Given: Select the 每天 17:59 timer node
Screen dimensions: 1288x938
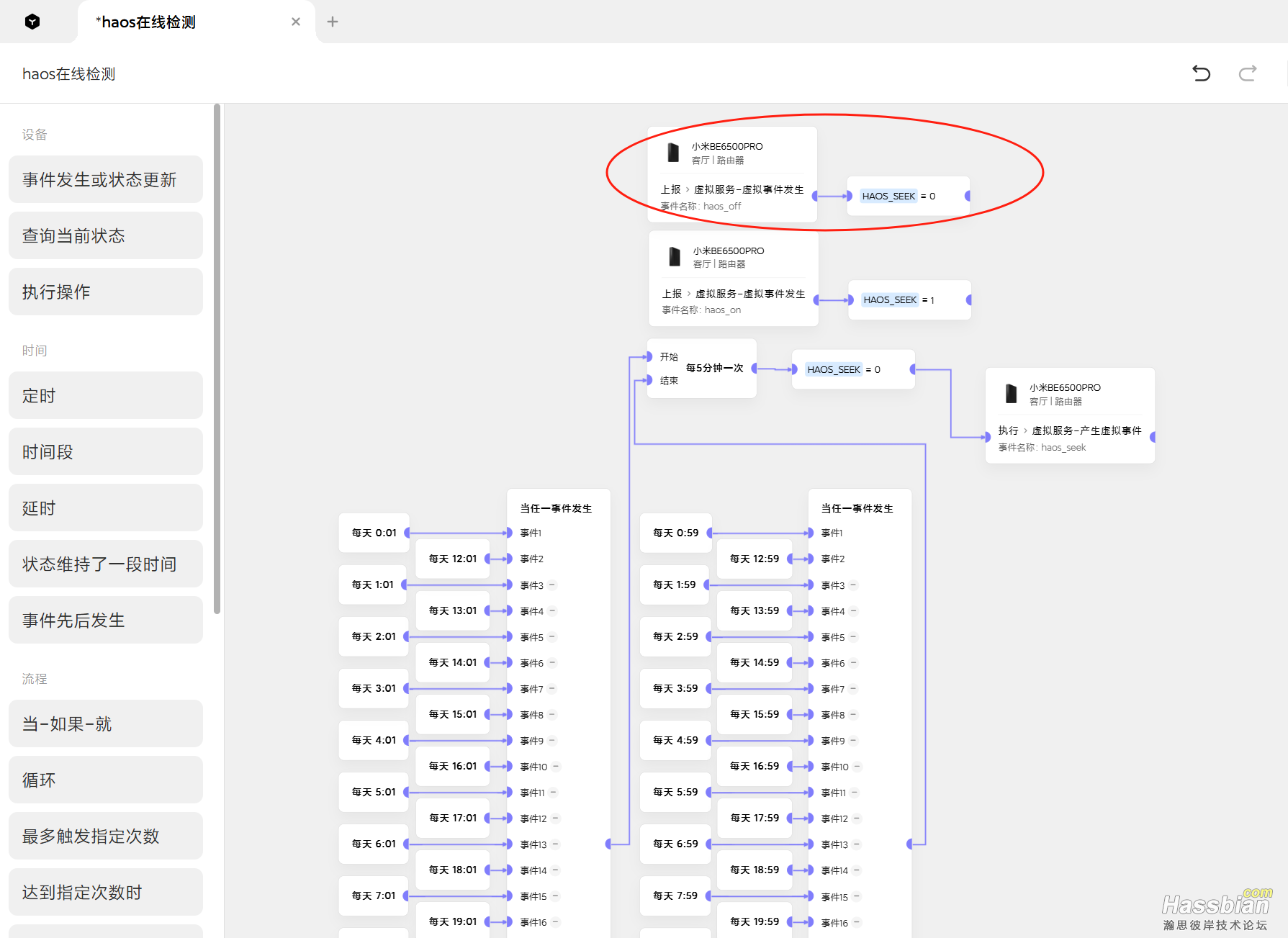Looking at the screenshot, I should tap(755, 818).
